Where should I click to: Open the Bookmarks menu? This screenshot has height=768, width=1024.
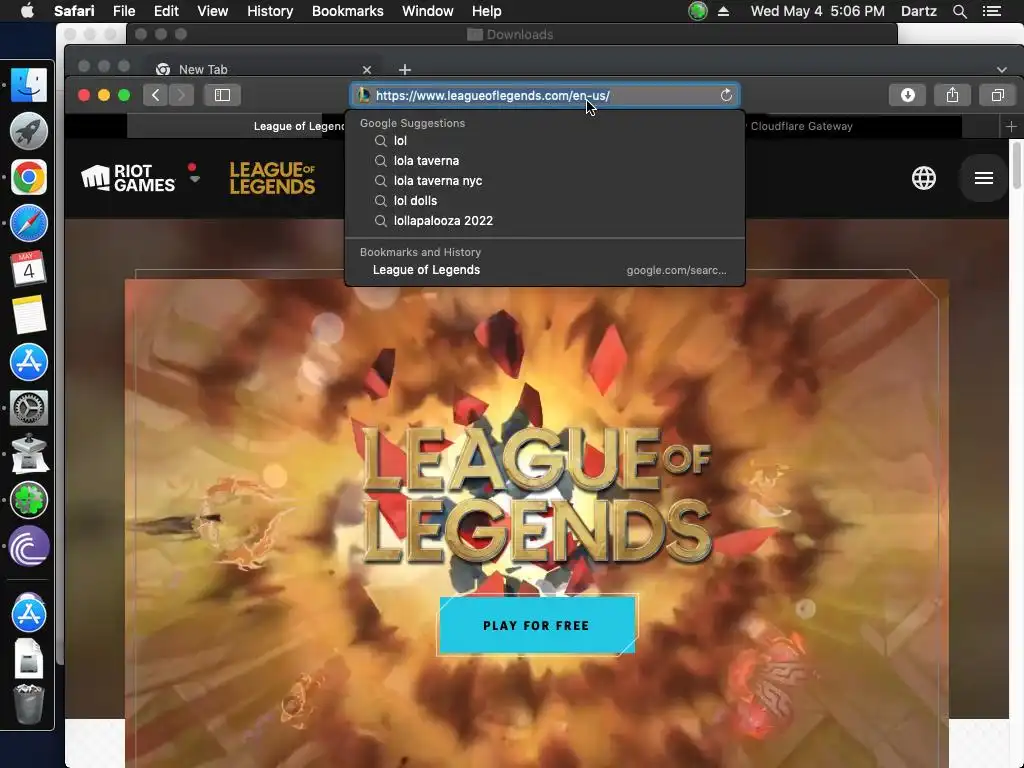click(x=347, y=11)
